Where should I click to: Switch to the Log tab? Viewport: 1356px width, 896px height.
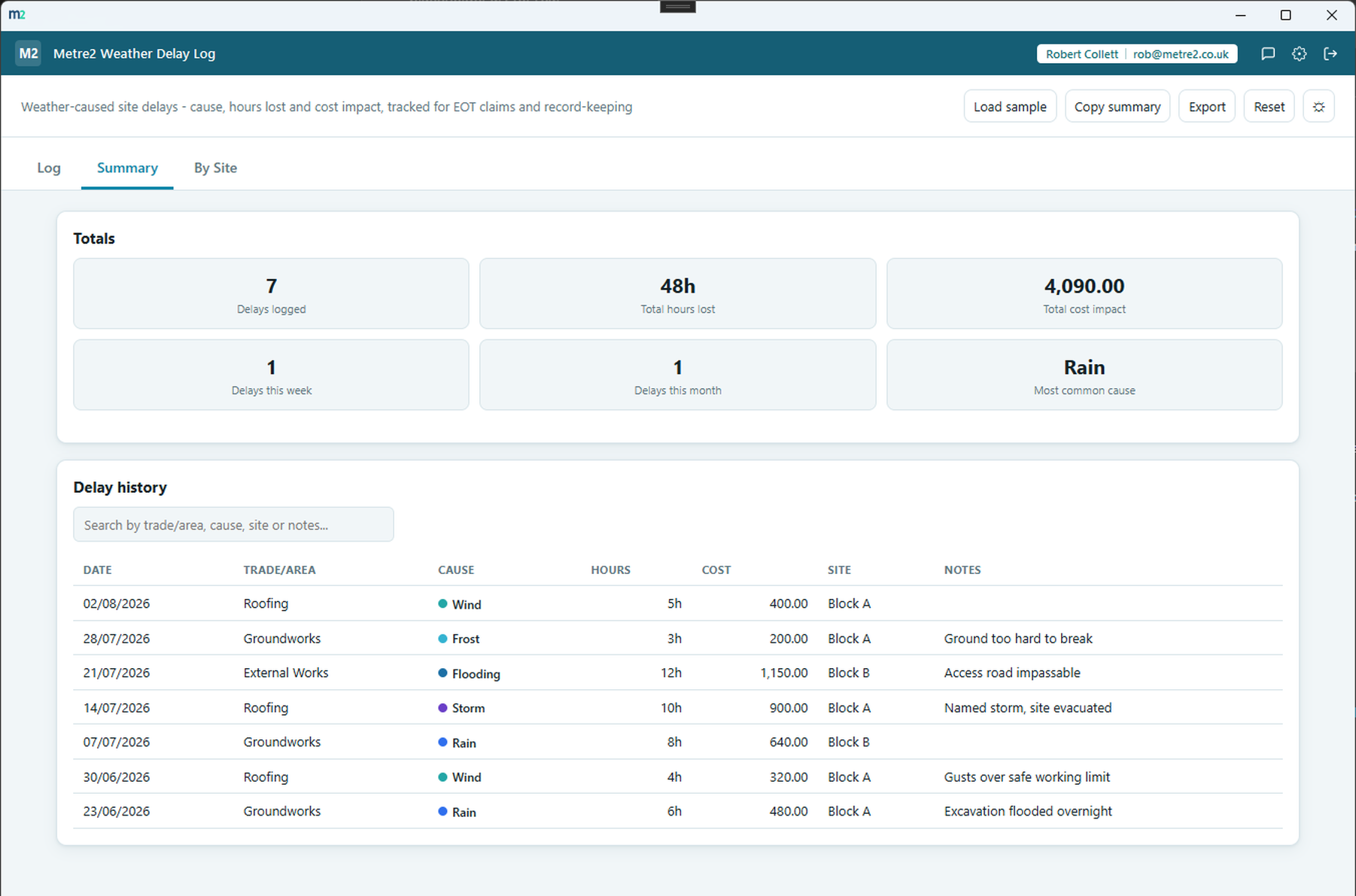pyautogui.click(x=49, y=168)
